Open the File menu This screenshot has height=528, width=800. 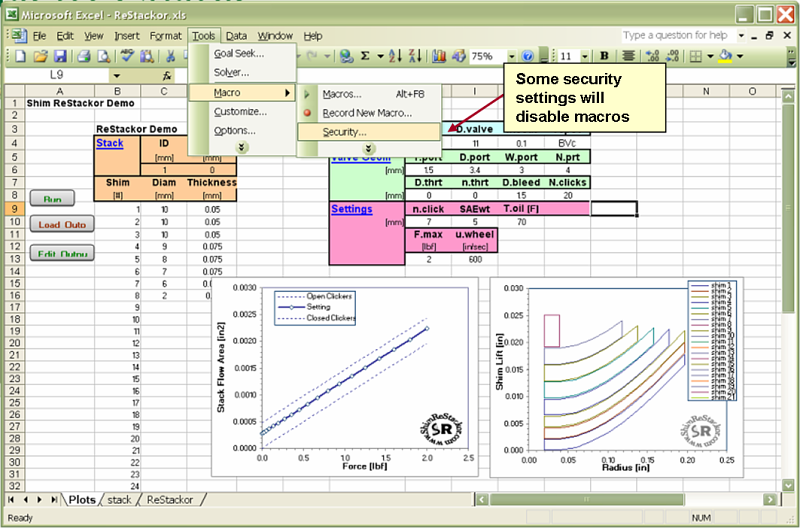click(x=39, y=36)
